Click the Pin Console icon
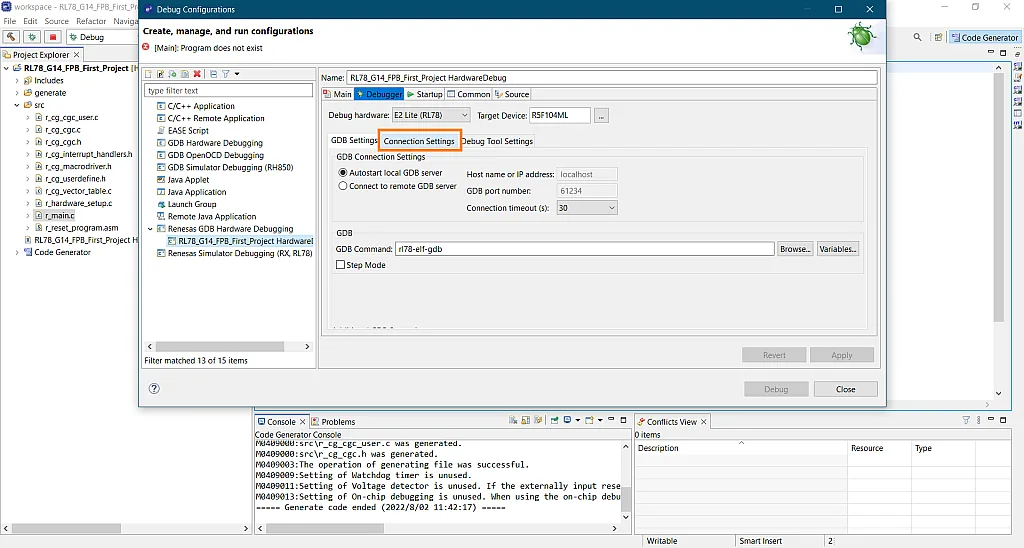The height and width of the screenshot is (548, 1024). pos(554,421)
